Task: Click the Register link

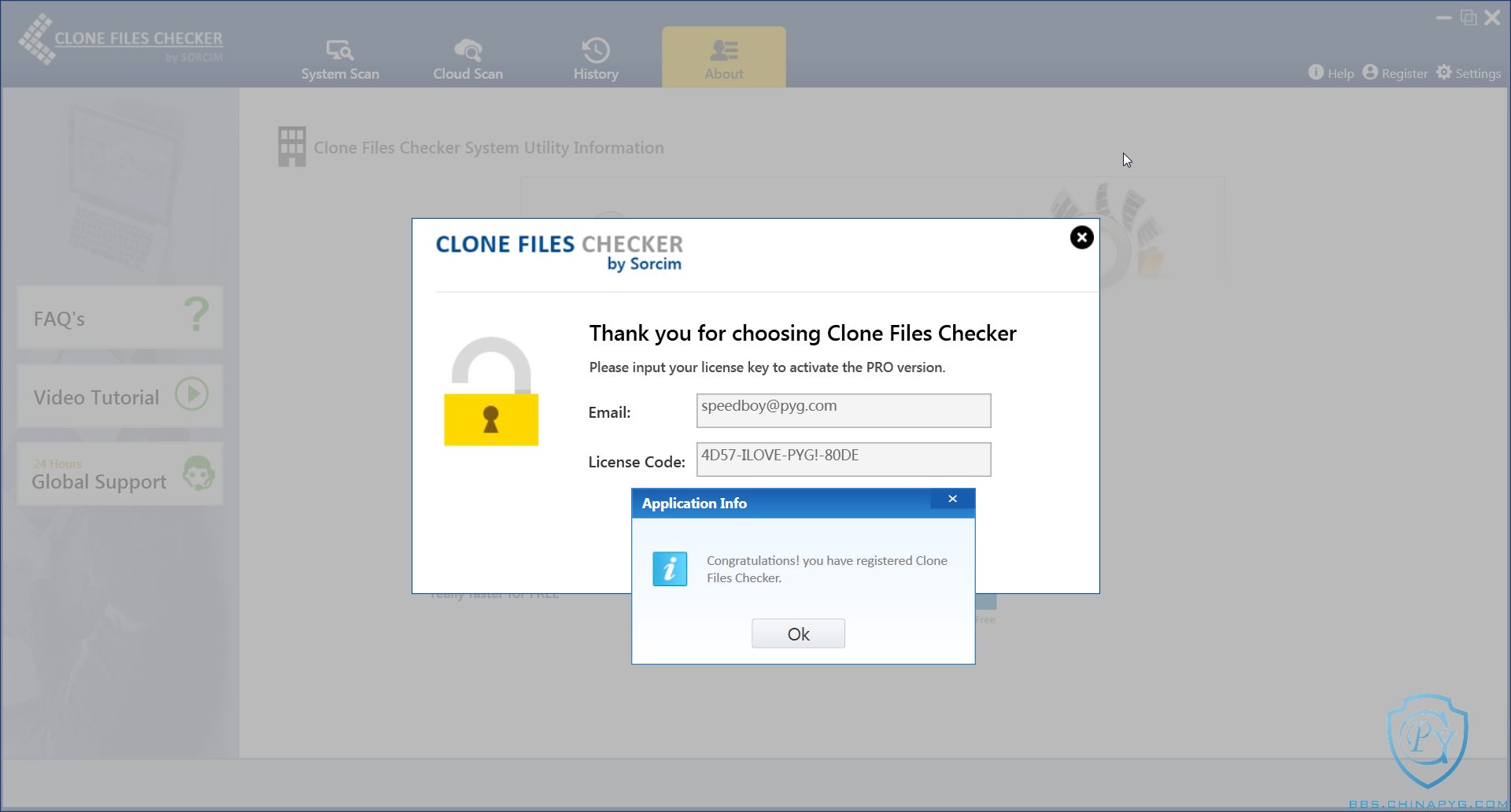Action: click(1395, 72)
